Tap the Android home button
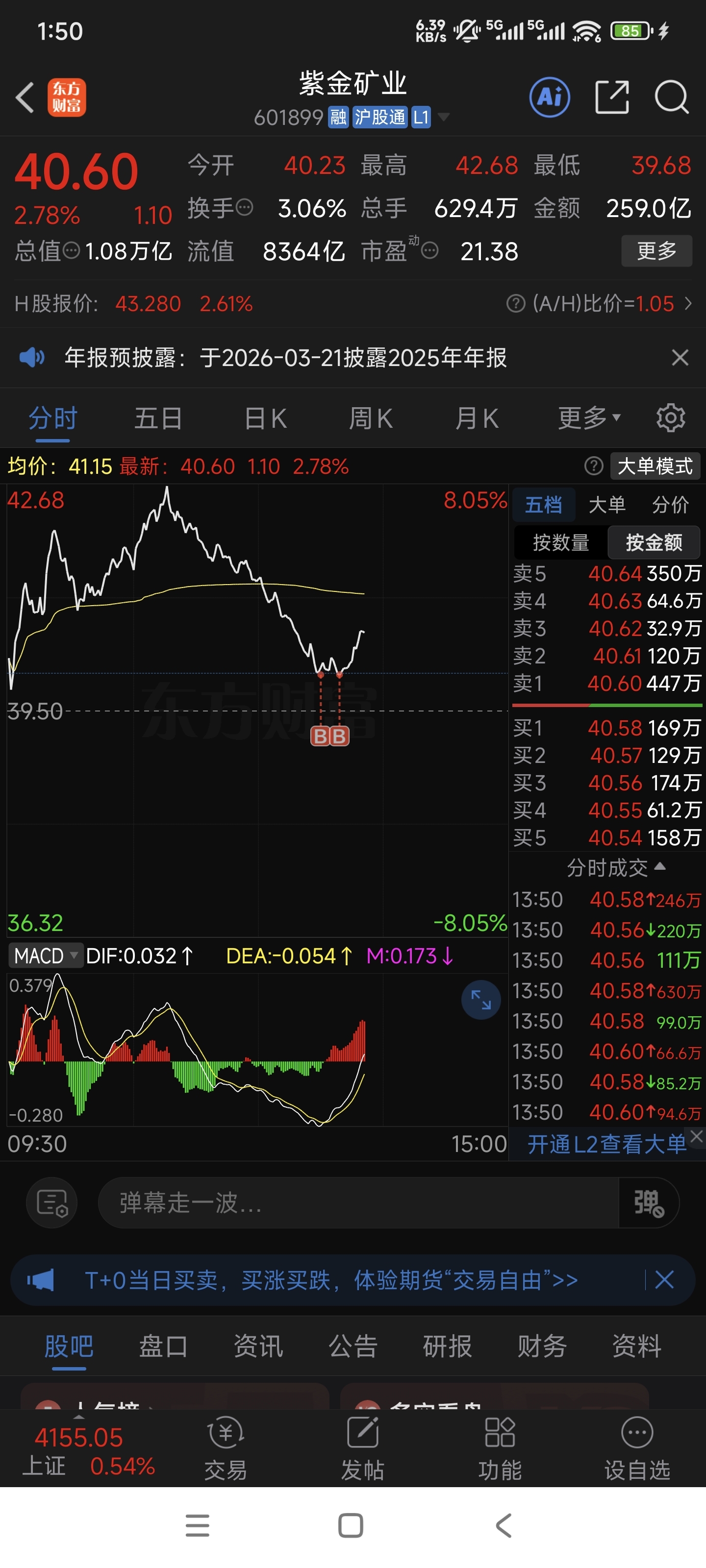Image resolution: width=706 pixels, height=1568 pixels. (351, 1525)
